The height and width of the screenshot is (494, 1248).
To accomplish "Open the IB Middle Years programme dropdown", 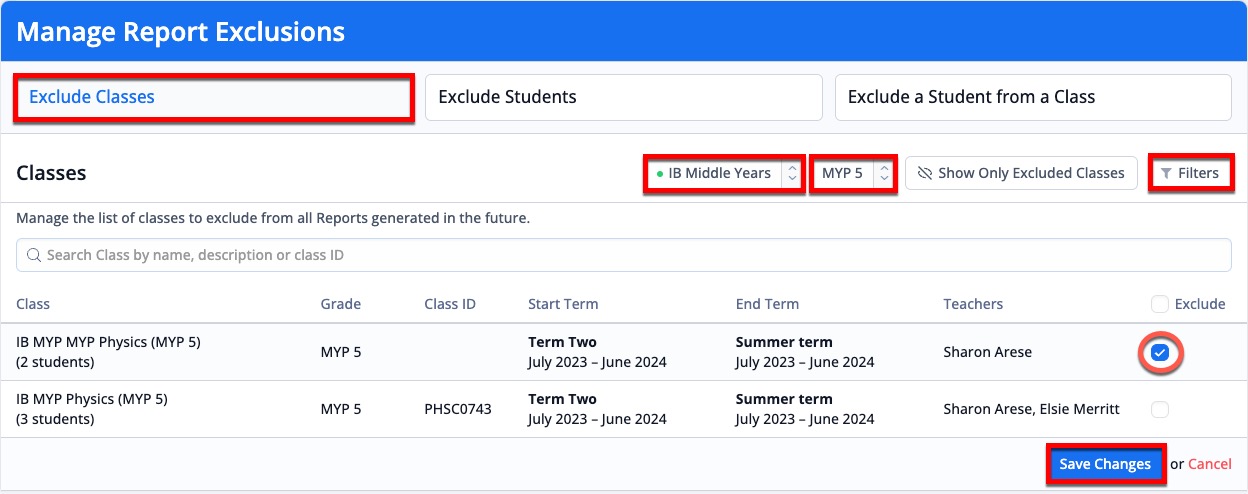I will [724, 173].
